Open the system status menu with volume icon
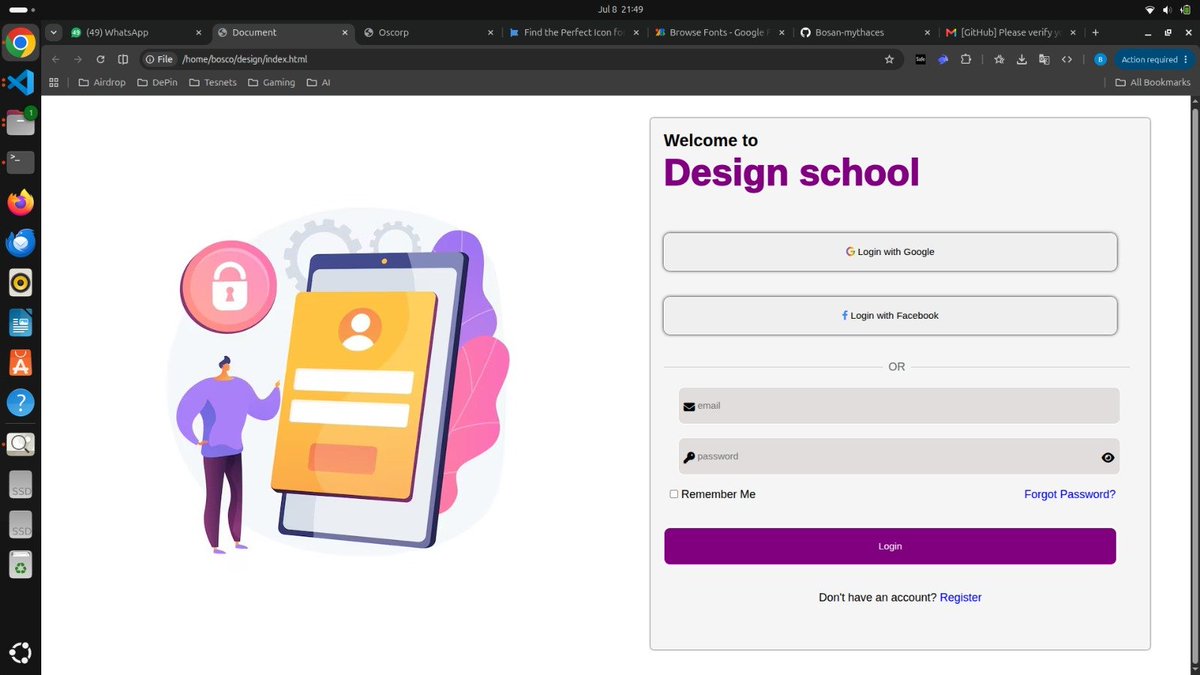 pyautogui.click(x=1166, y=9)
